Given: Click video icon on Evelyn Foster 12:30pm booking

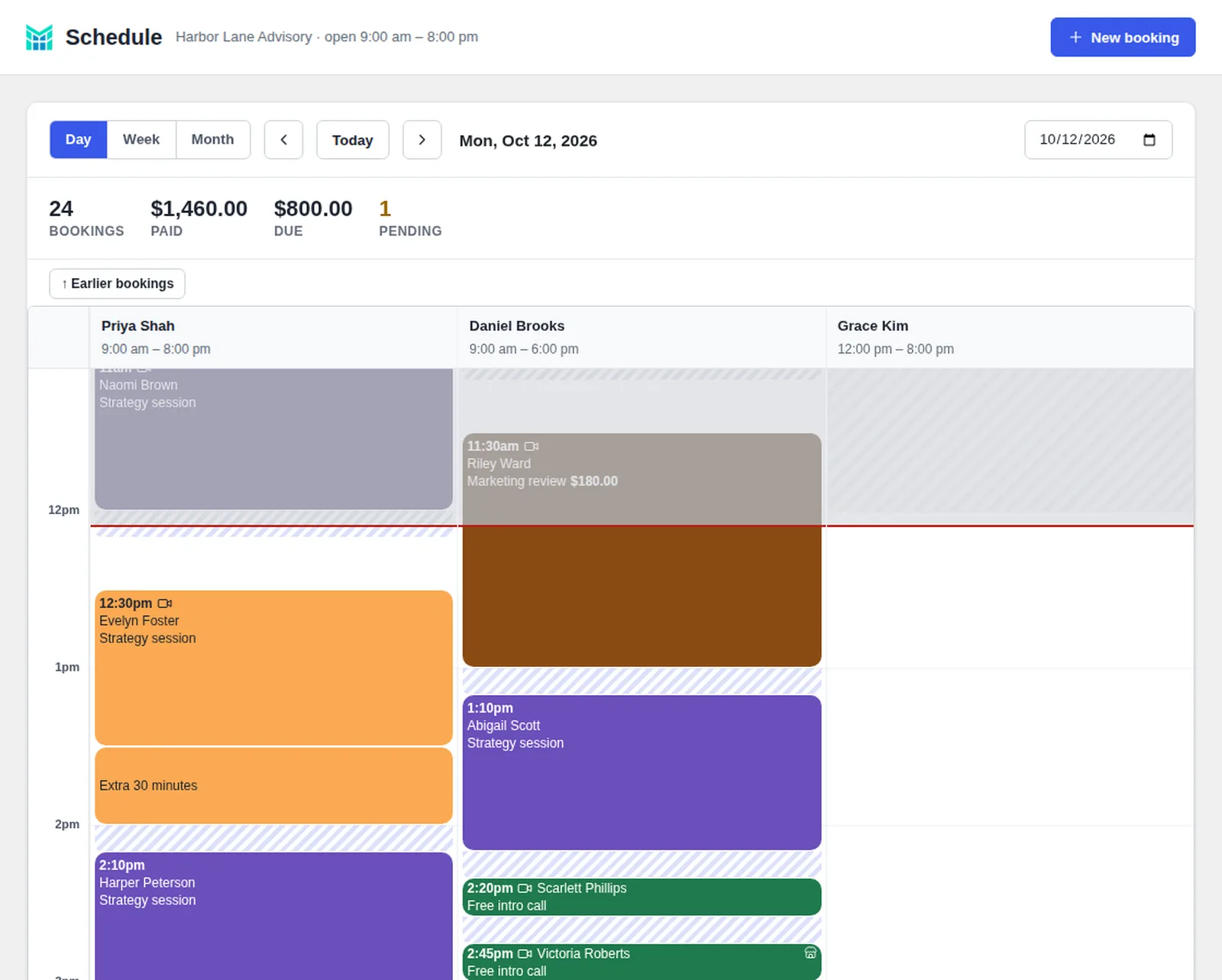Looking at the screenshot, I should [x=165, y=603].
